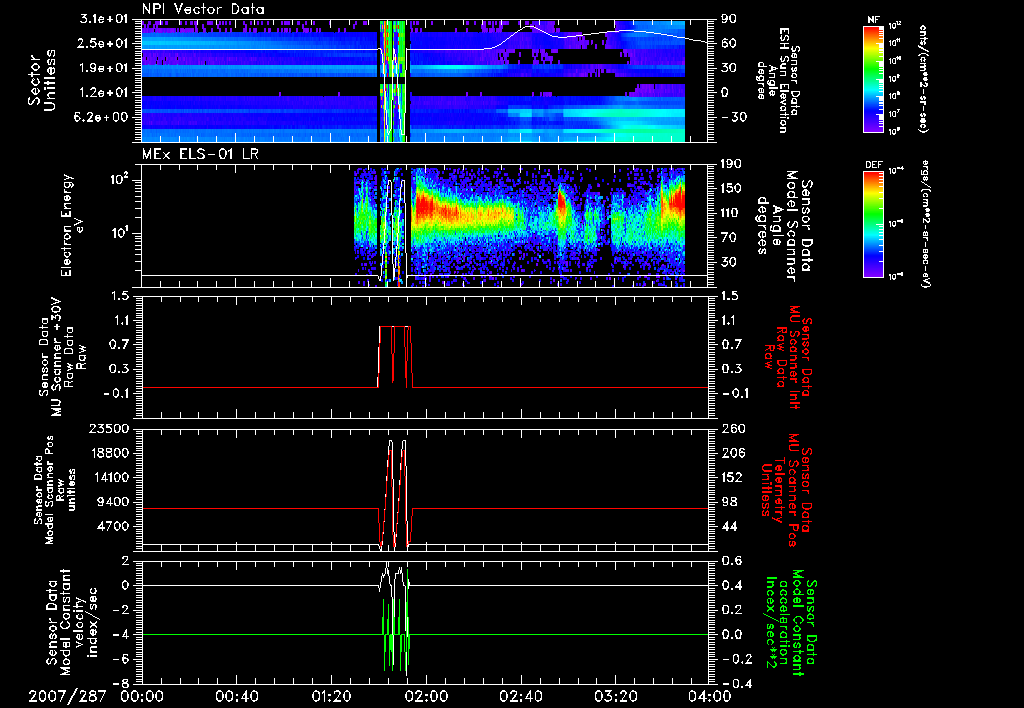Click the '00:40' time tick label
The height and width of the screenshot is (708, 1024).
pos(236,697)
